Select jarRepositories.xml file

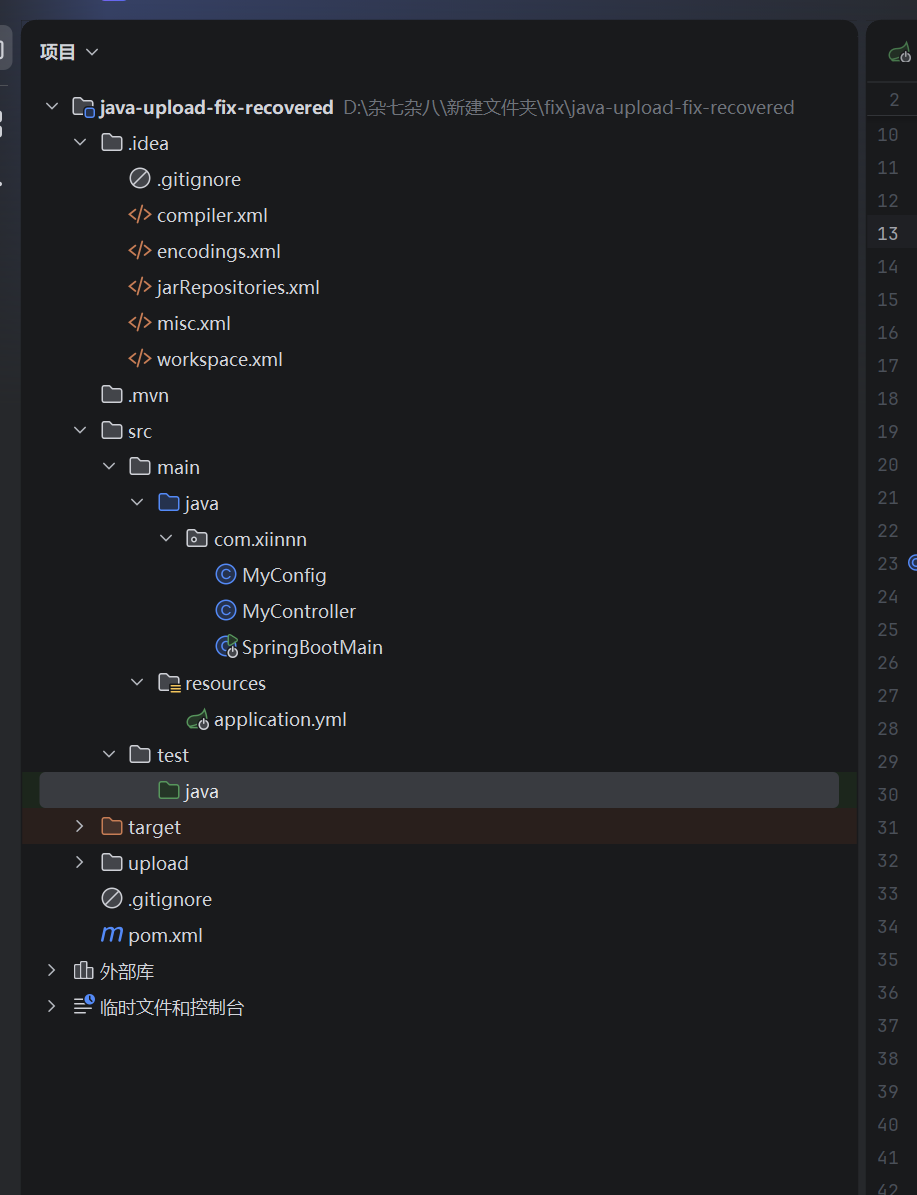pyautogui.click(x=238, y=287)
